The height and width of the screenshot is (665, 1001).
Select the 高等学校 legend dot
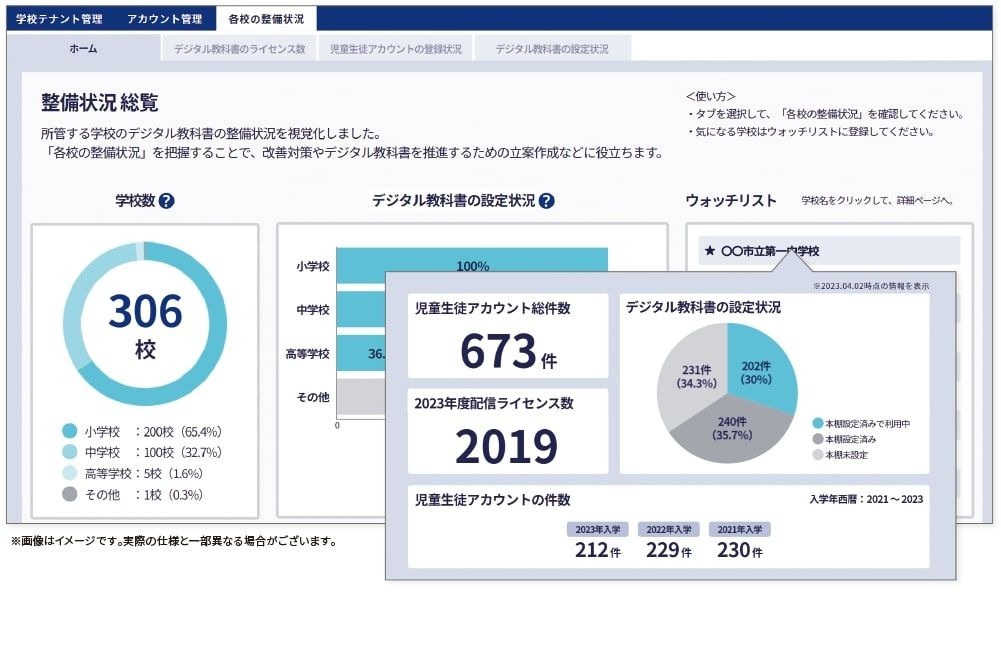(x=68, y=471)
